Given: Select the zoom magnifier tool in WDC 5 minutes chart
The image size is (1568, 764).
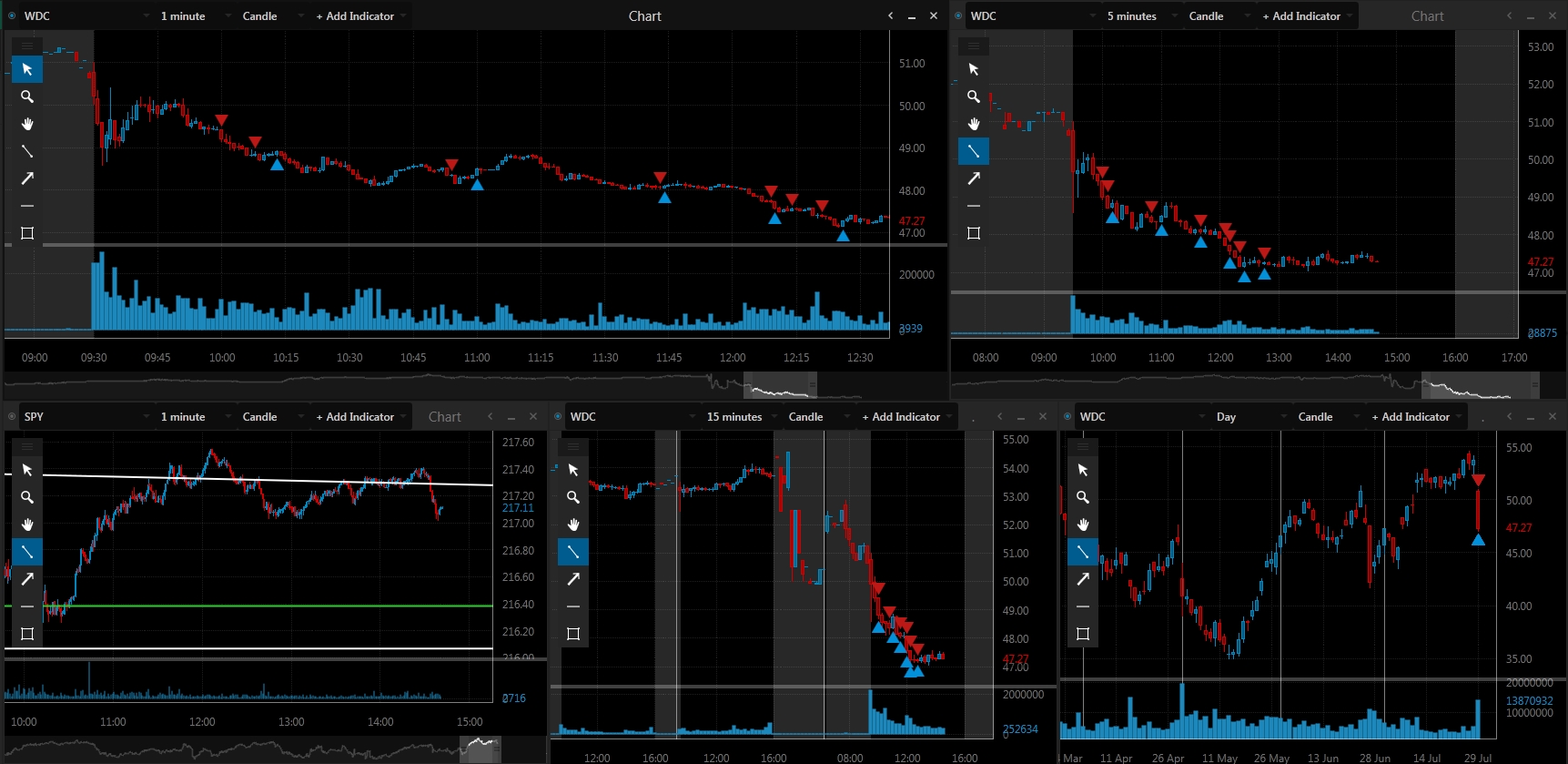Looking at the screenshot, I should point(974,97).
